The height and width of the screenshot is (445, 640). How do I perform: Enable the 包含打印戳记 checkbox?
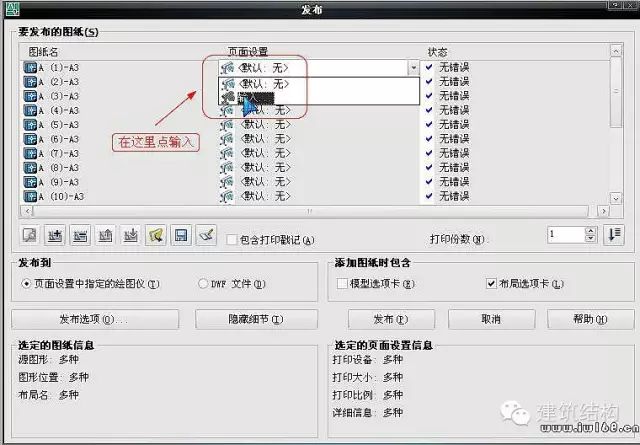coord(233,240)
